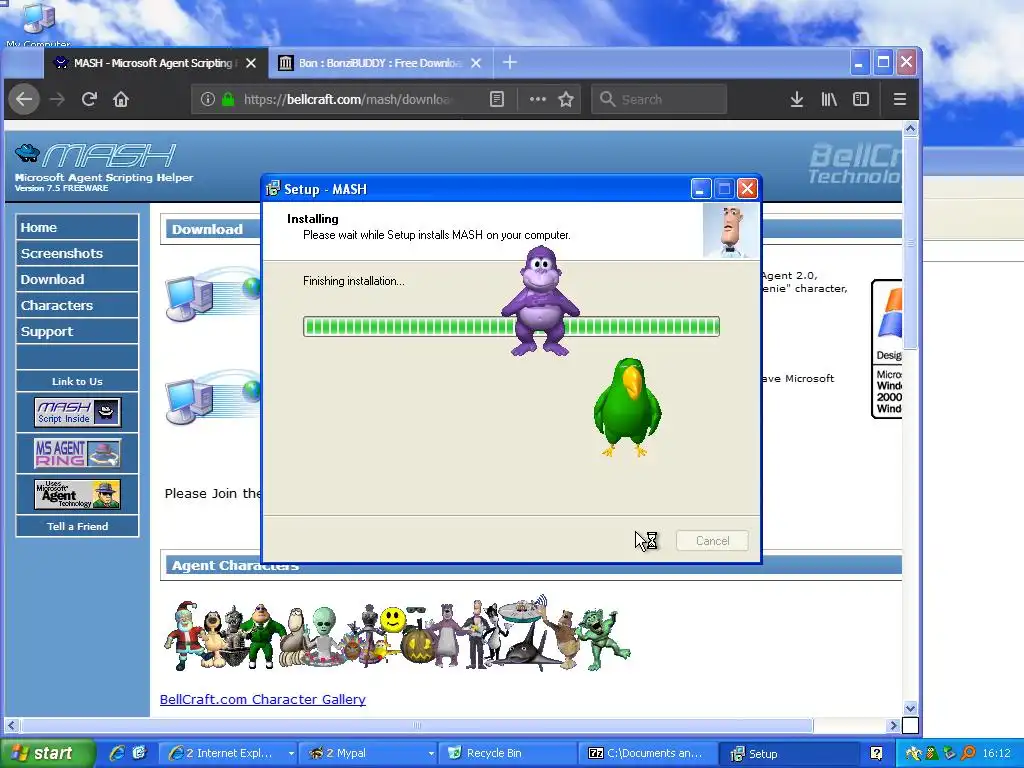Click the second computer-globe download icon

pyautogui.click(x=212, y=398)
